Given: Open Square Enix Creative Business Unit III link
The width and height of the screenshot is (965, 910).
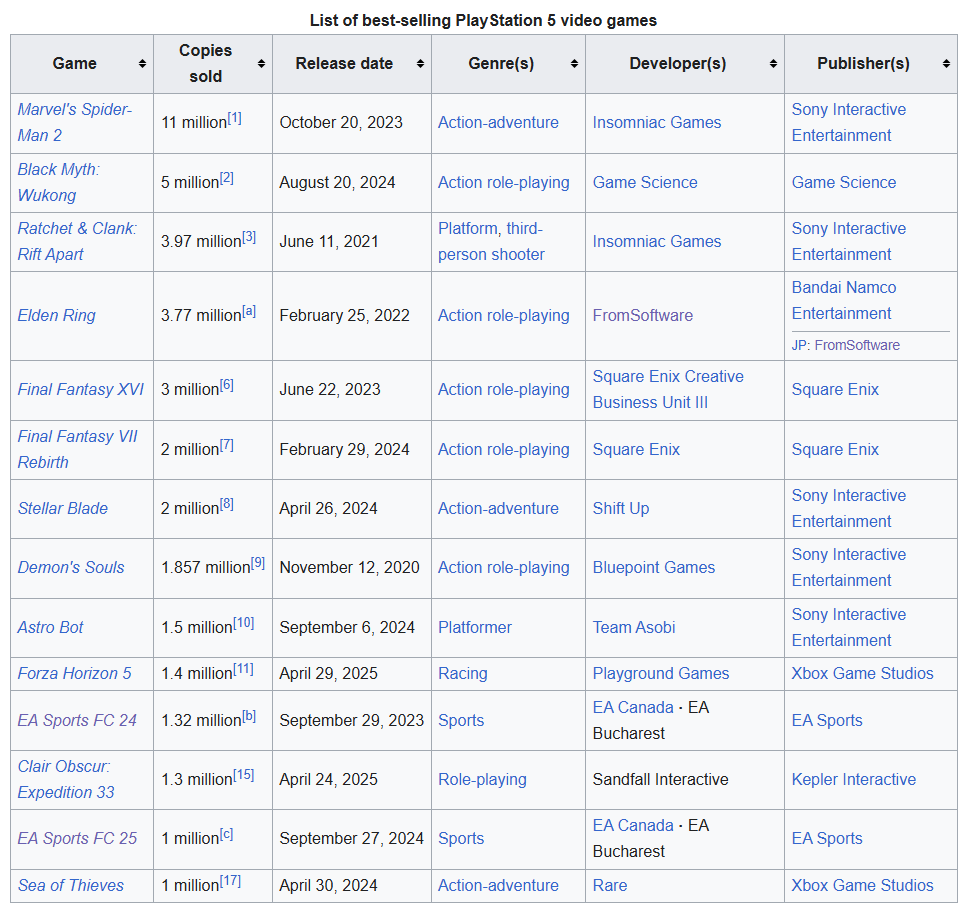Looking at the screenshot, I should [x=668, y=389].
